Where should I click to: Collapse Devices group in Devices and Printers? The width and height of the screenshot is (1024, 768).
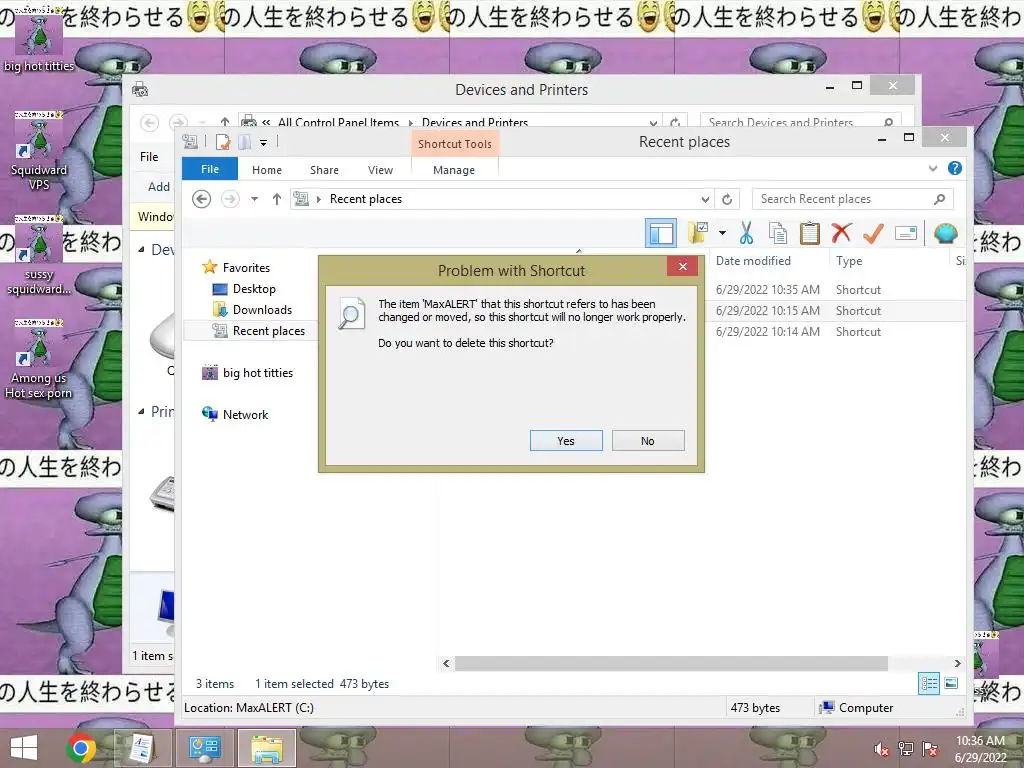142,249
